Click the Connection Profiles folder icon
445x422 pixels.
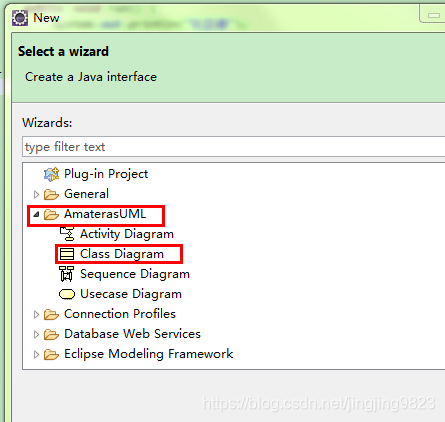click(51, 314)
